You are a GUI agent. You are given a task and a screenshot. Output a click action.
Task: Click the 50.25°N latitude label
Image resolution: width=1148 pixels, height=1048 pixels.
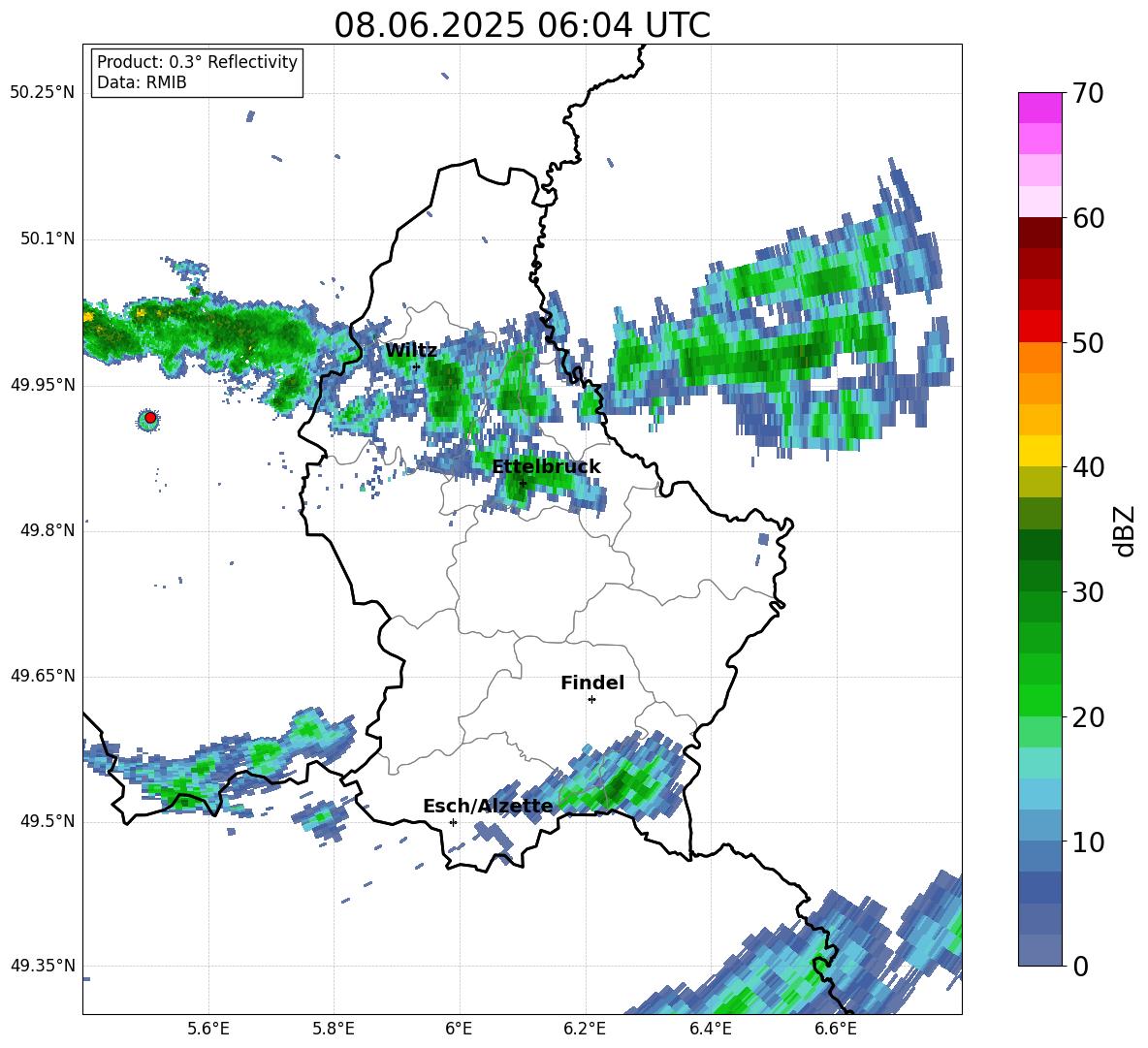click(43, 93)
